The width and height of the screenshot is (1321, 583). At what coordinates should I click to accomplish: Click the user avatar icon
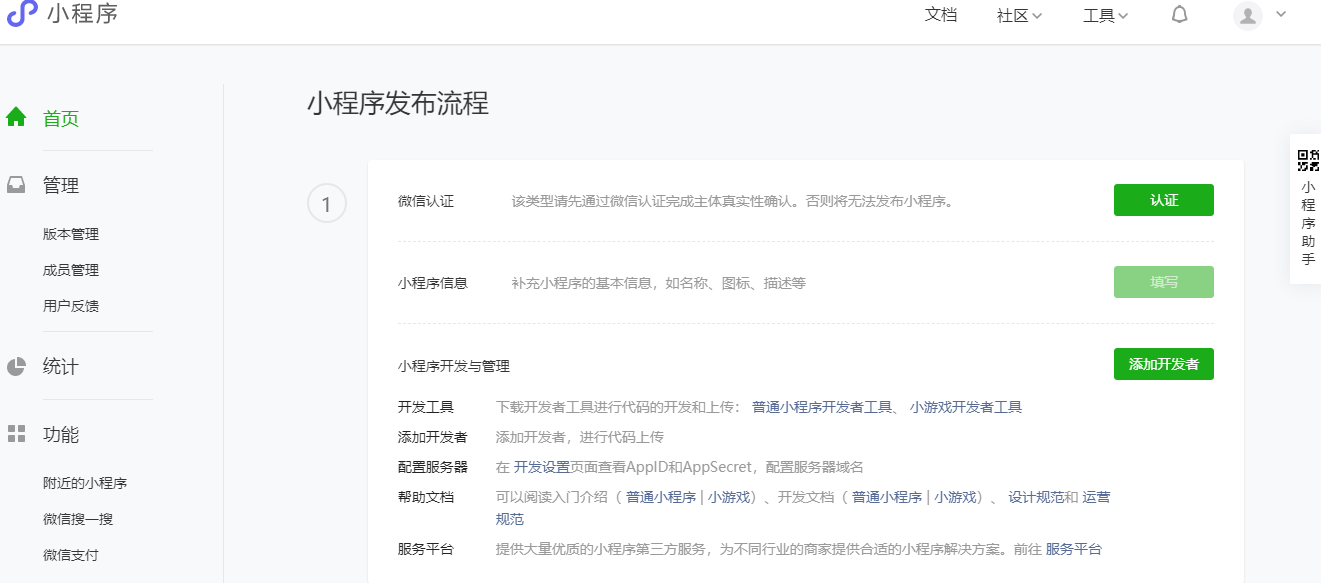[x=1248, y=15]
